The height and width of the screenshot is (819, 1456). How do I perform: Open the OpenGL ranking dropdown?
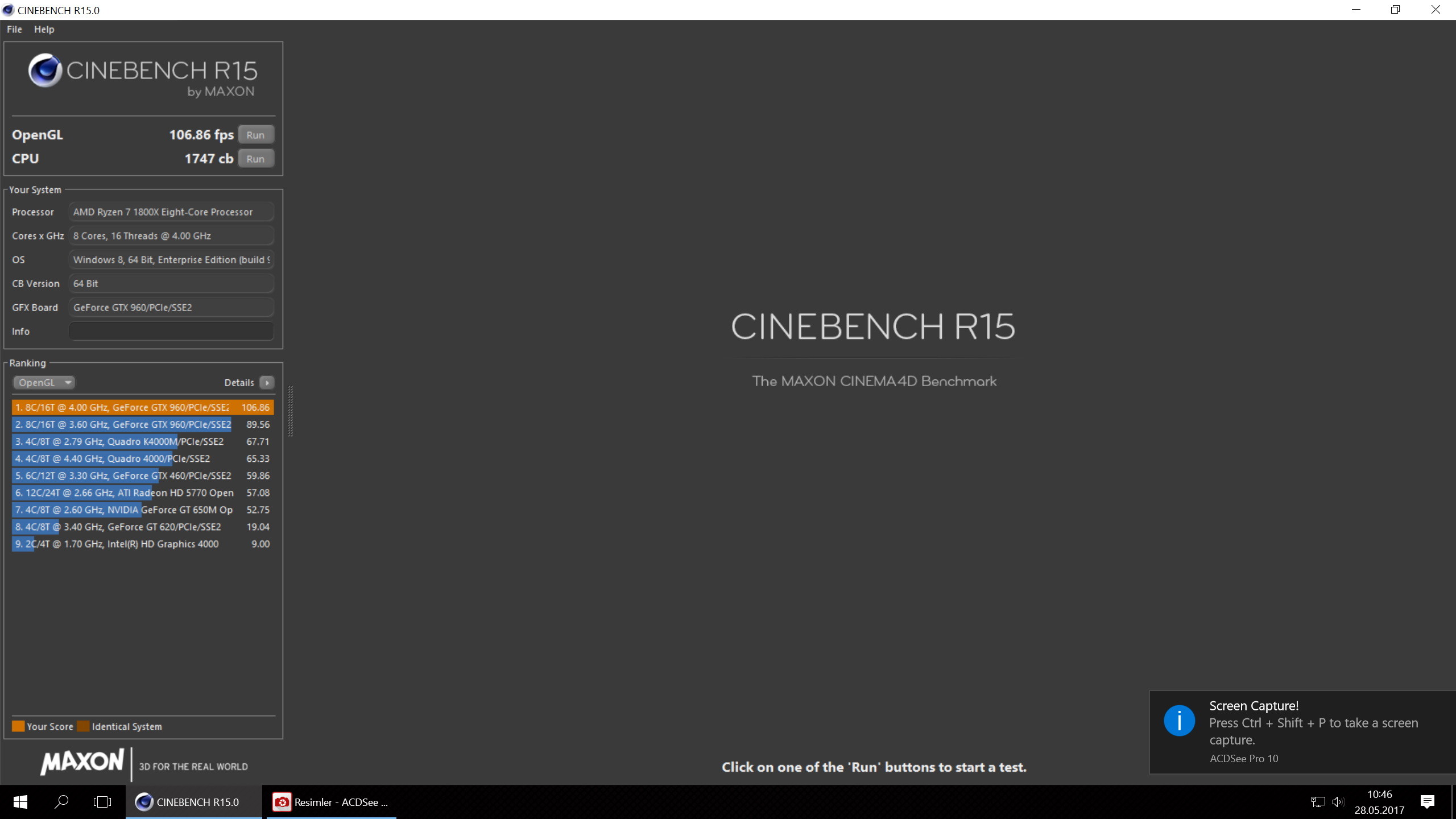[44, 382]
